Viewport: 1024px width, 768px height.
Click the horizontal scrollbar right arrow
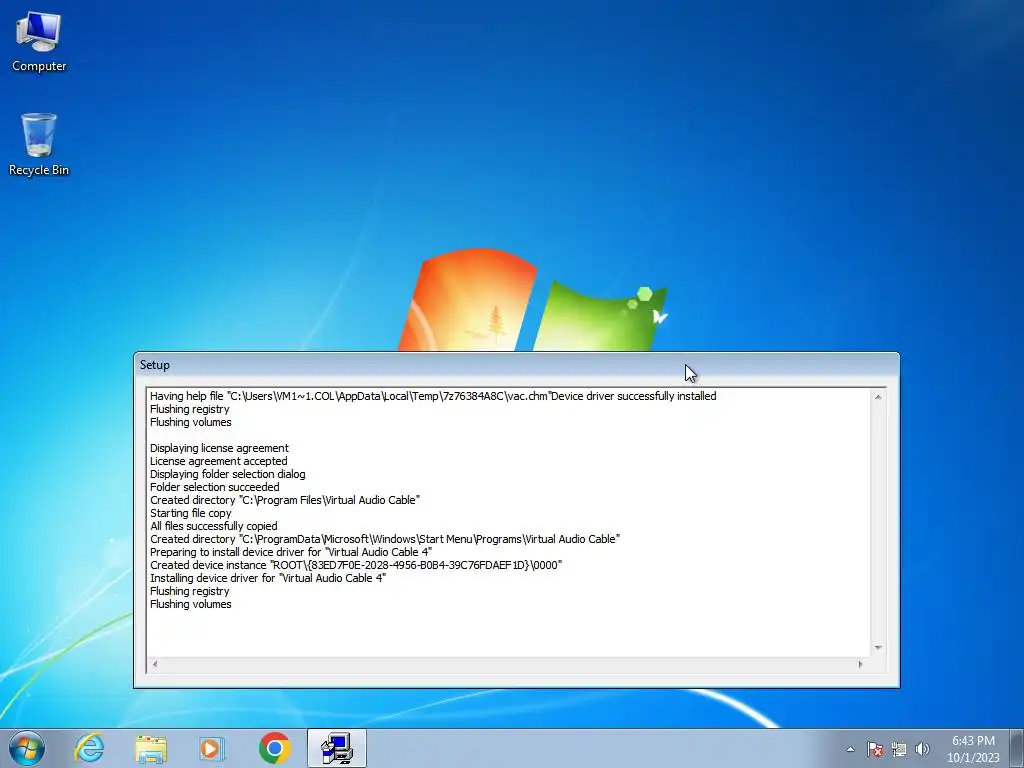coord(860,664)
